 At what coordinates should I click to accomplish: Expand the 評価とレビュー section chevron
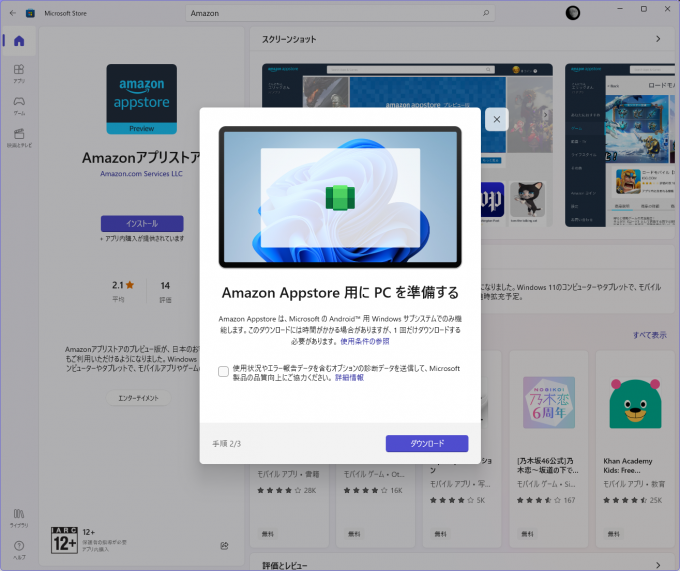click(x=658, y=565)
